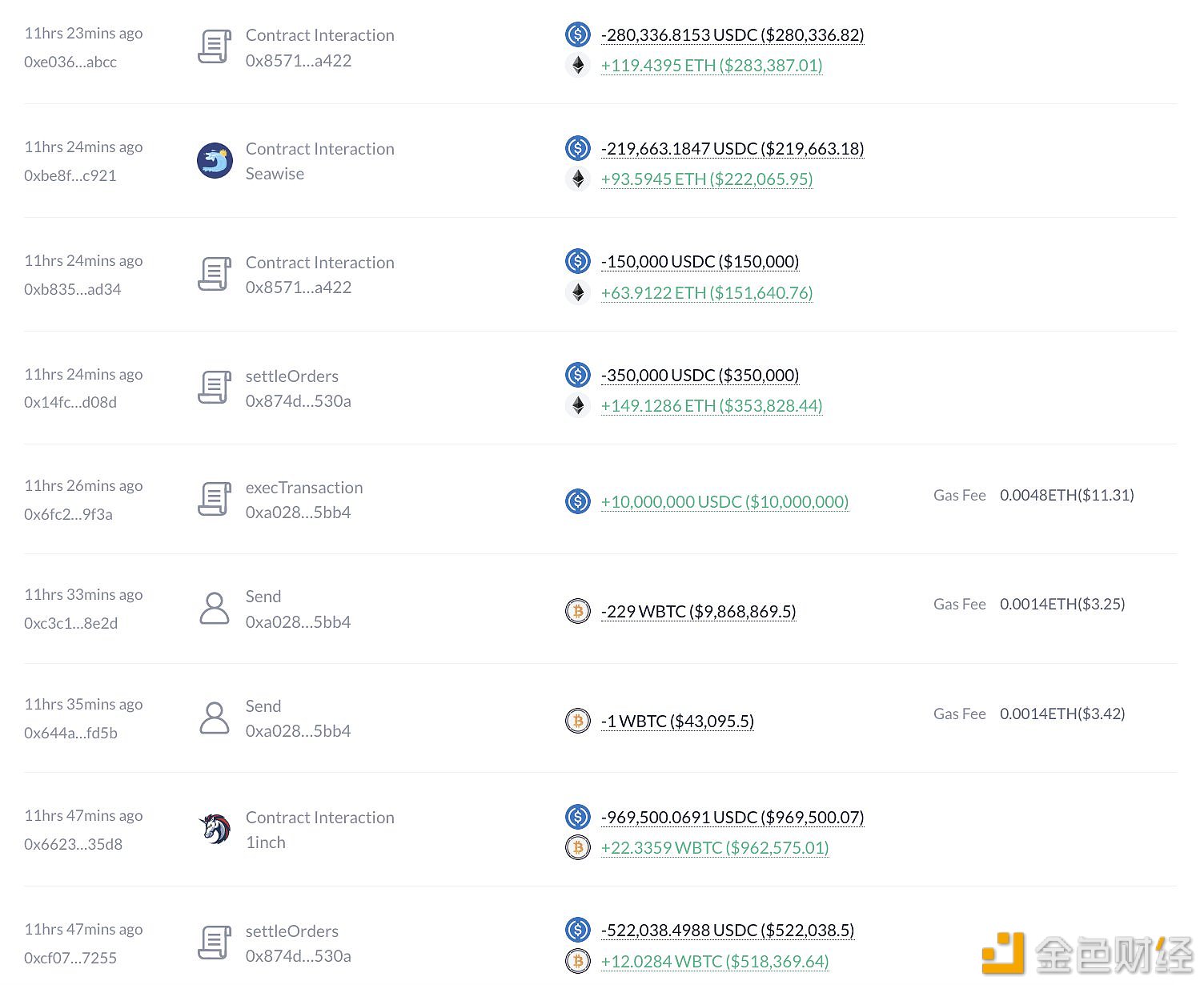Click the -969,500.0691 USDC amount
This screenshot has width=1204, height=985.
click(732, 818)
